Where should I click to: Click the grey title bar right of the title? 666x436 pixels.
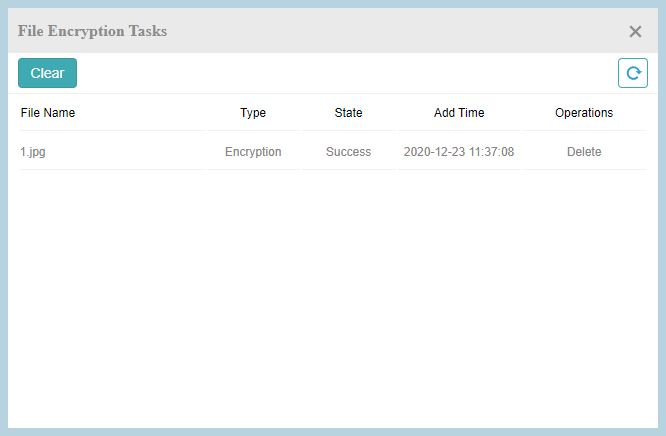400,31
